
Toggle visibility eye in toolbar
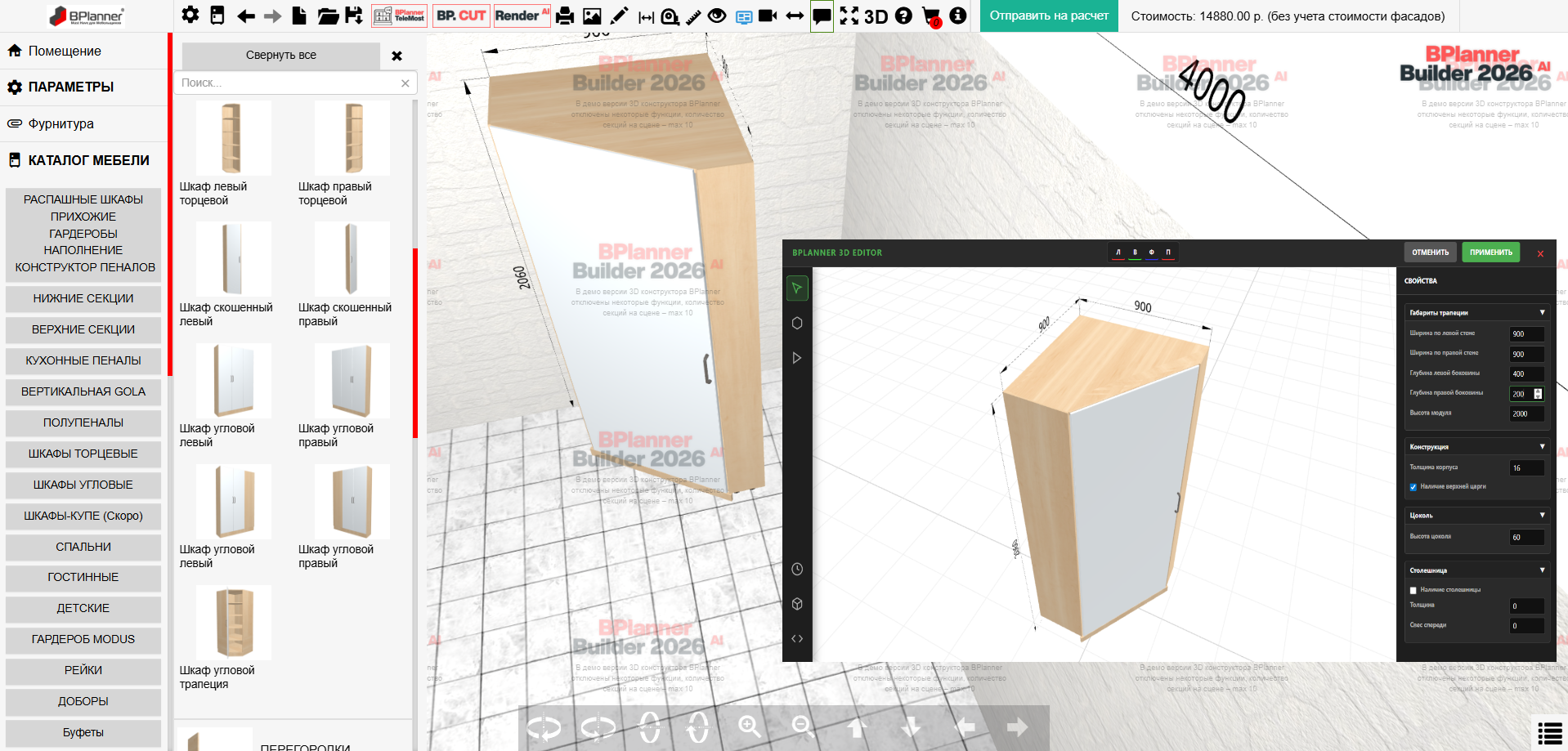tap(717, 16)
